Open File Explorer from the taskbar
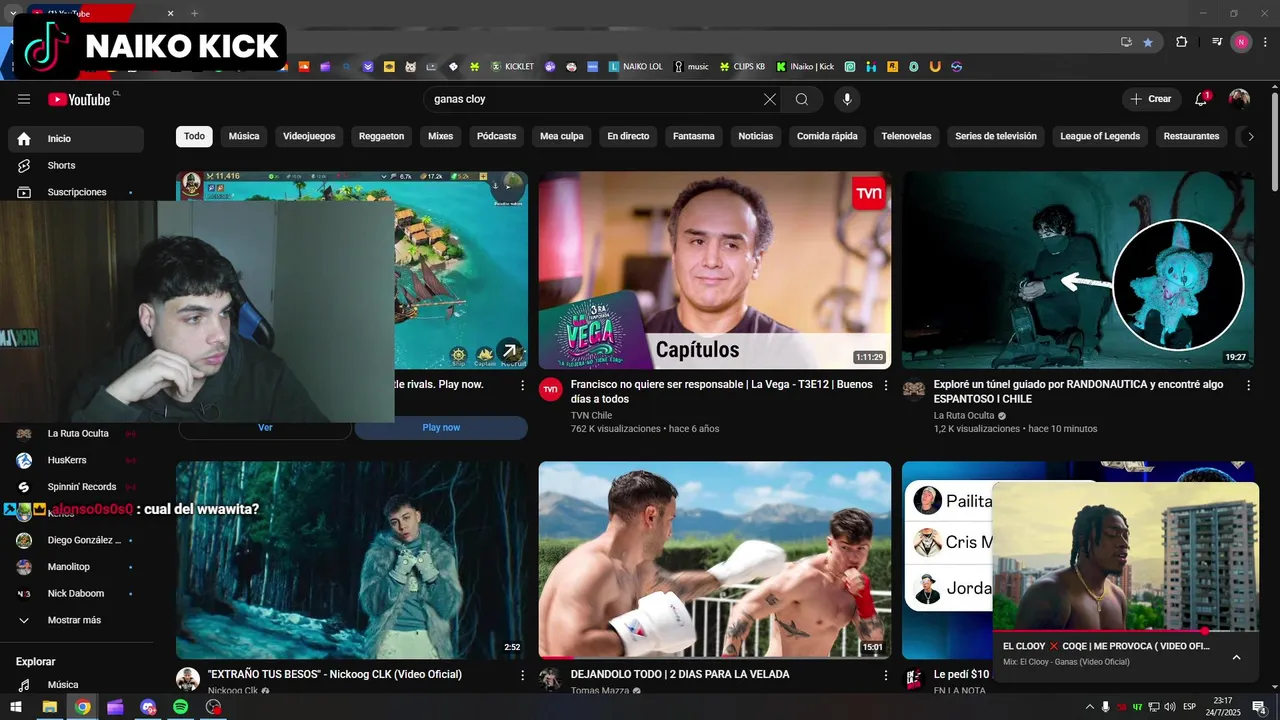The width and height of the screenshot is (1280, 720). [x=49, y=707]
